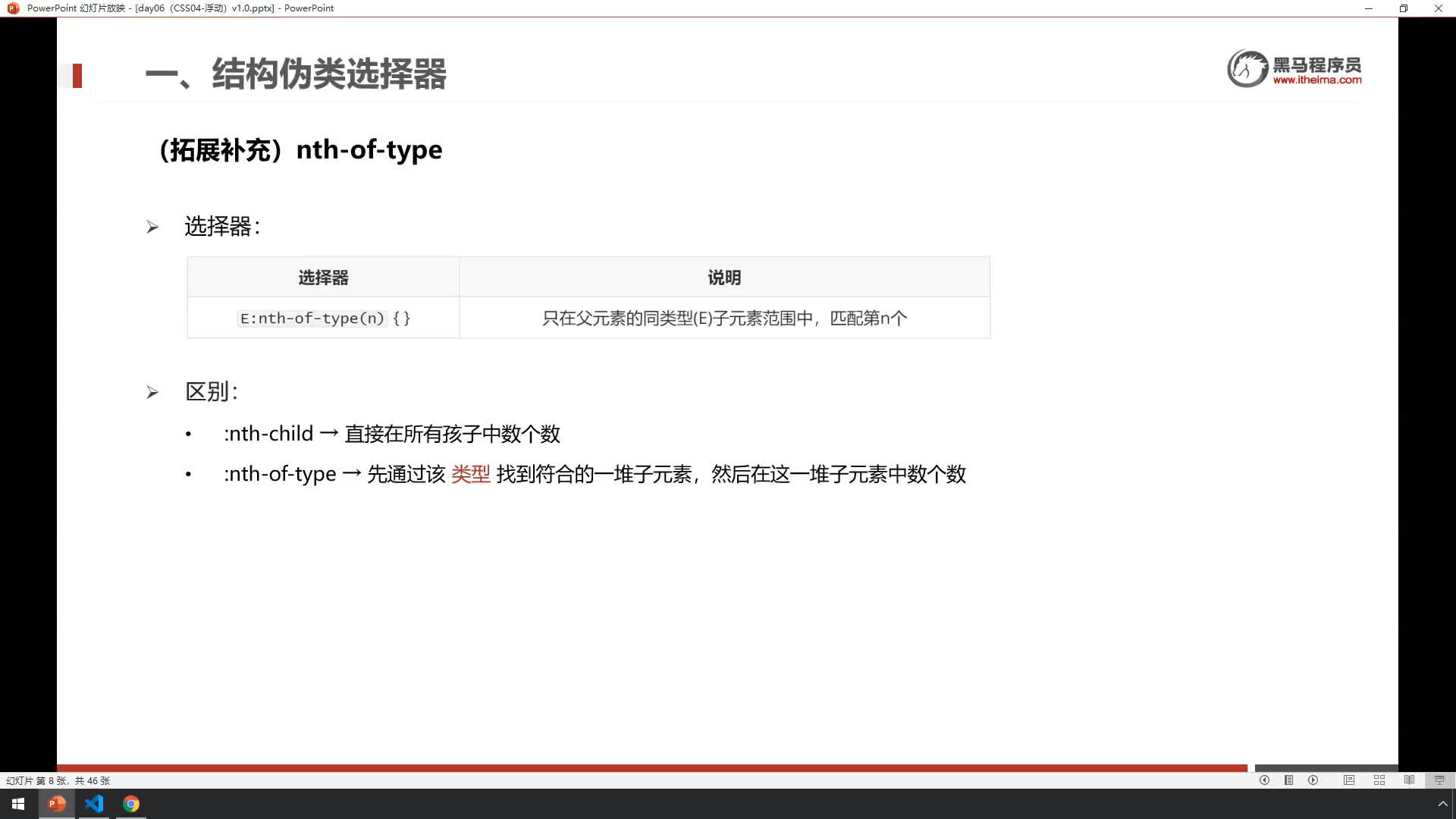Switch to Reading view

point(1409,780)
